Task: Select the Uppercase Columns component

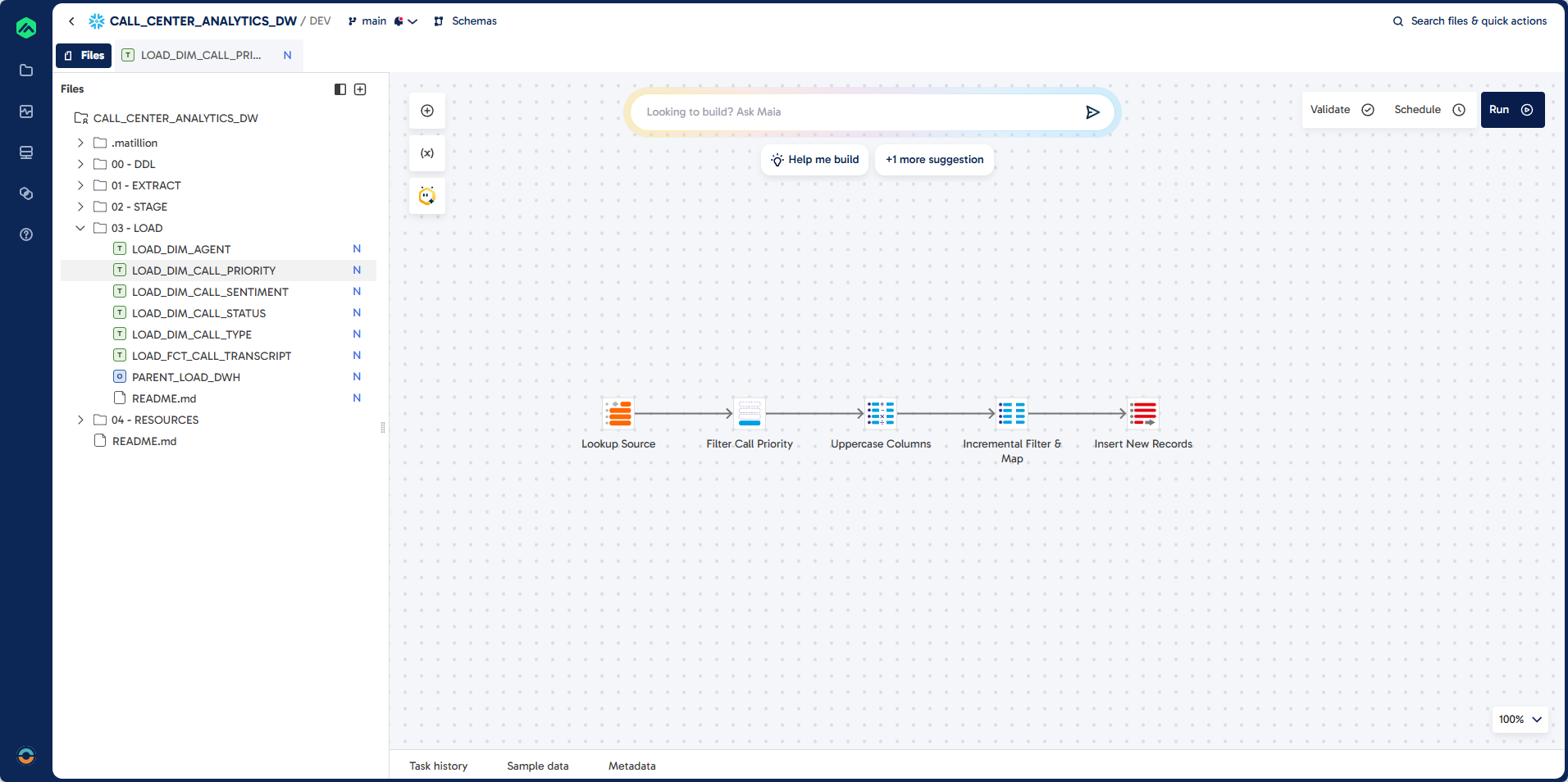Action: pos(881,414)
